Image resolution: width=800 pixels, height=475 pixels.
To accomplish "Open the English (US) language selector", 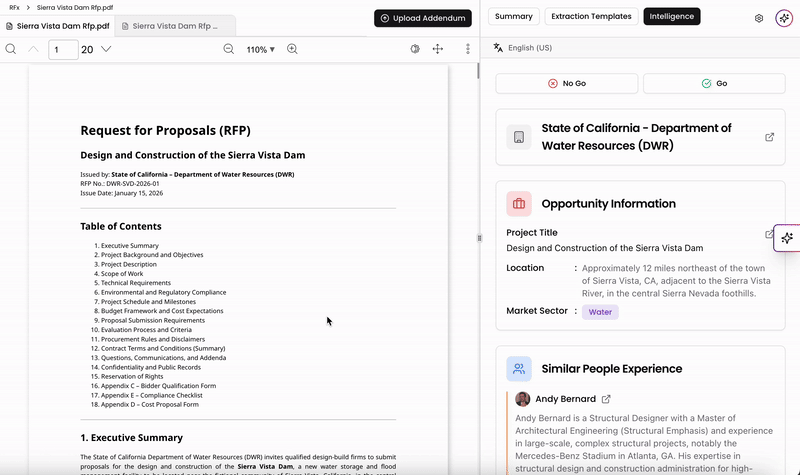I will 530,48.
